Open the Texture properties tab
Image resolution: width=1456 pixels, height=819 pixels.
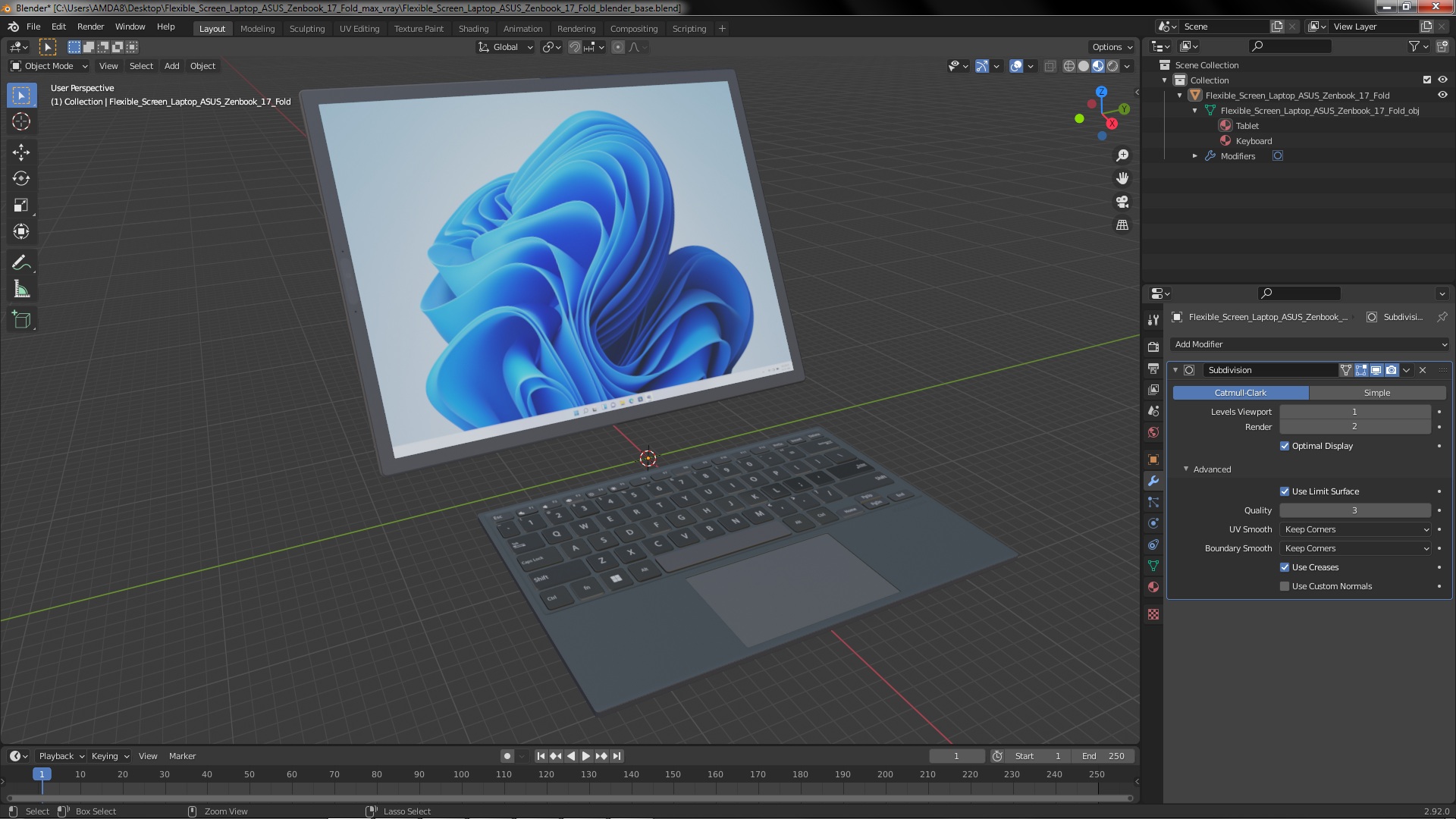click(x=1153, y=614)
